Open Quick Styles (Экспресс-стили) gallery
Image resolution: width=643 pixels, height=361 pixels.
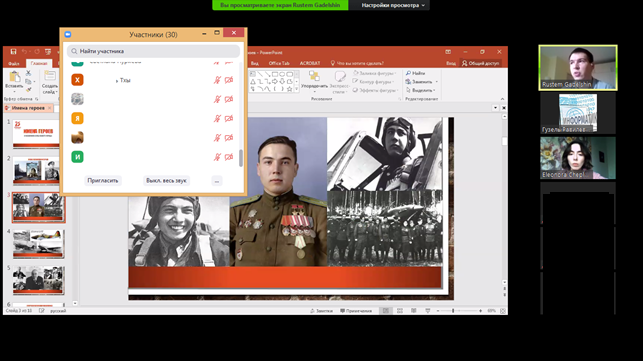coord(340,76)
